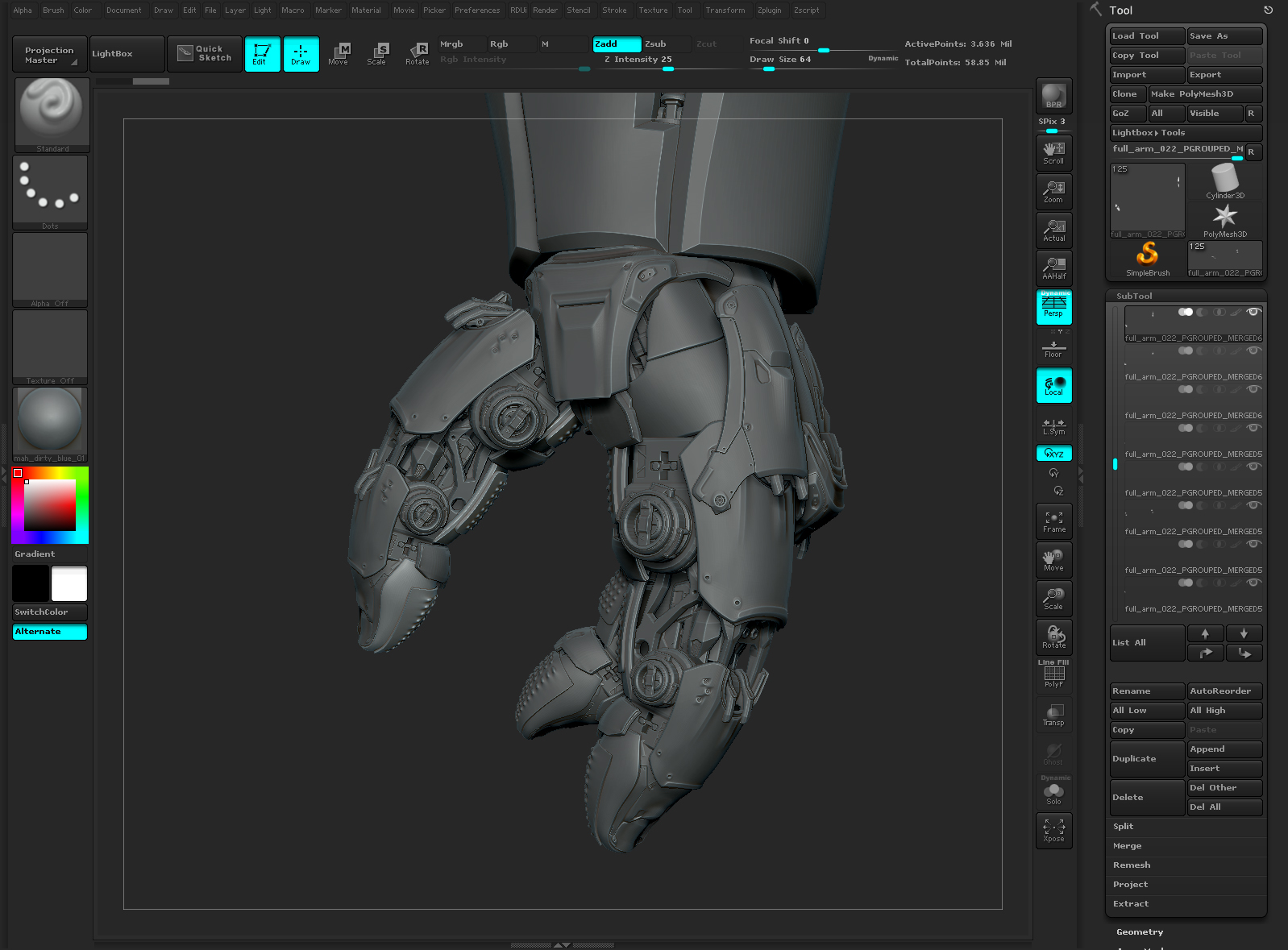Click the Zoom canvas icon
Screen dimensions: 1288x950
click(1053, 191)
